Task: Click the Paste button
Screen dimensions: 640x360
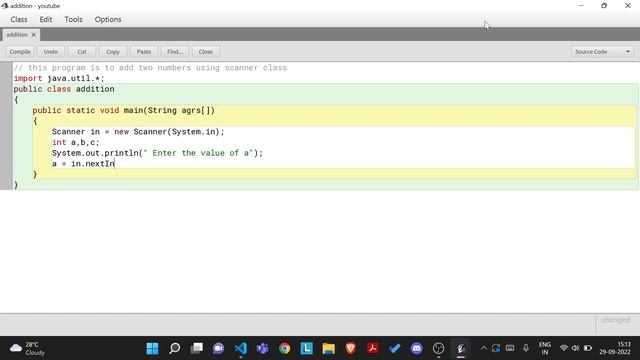Action: click(144, 52)
